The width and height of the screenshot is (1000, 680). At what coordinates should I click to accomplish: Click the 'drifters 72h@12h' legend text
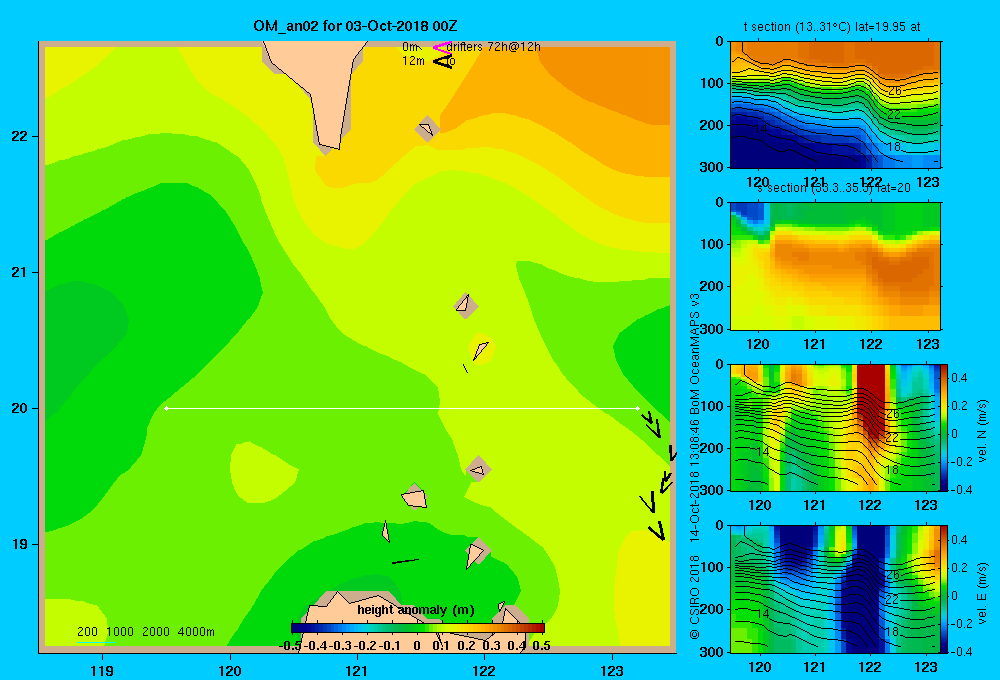pos(493,47)
